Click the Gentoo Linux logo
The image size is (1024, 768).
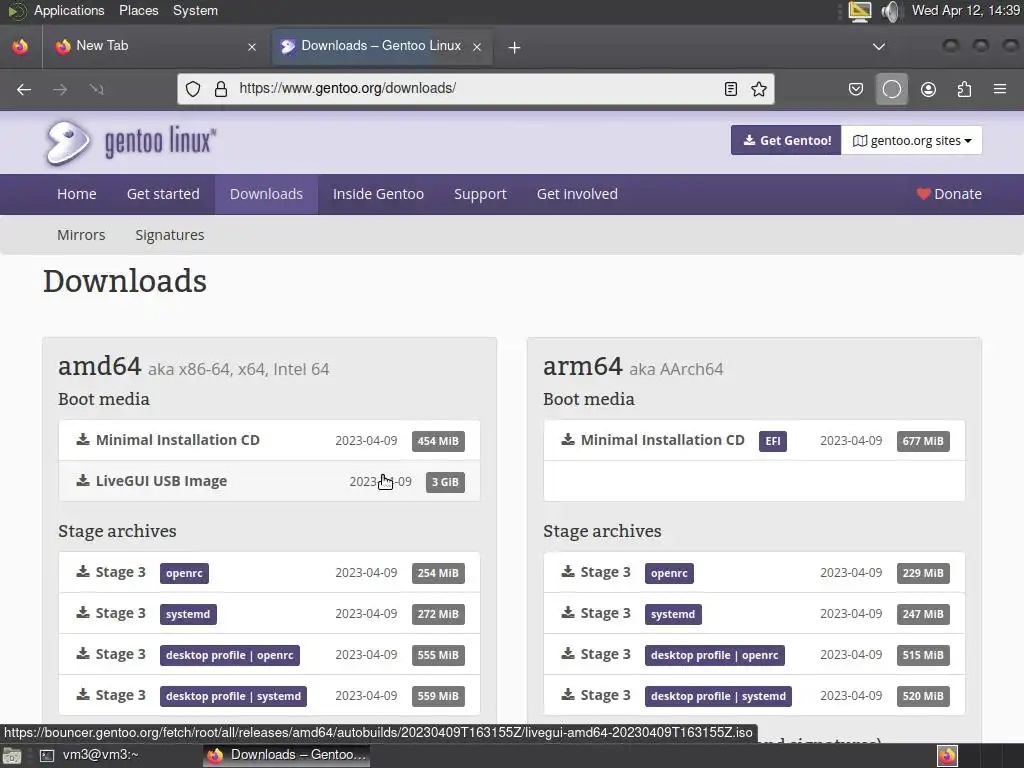(x=130, y=141)
